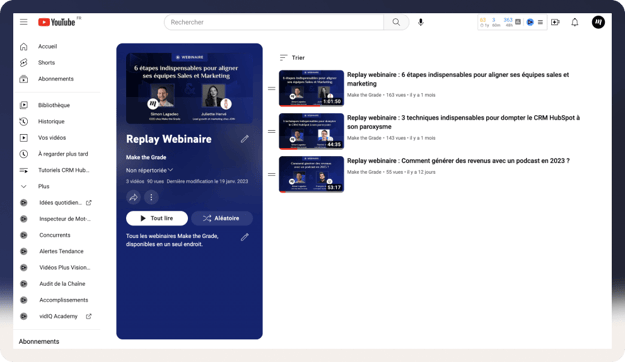
Task: Grab the reorder handle of 6 étapes video
Action: tap(271, 89)
